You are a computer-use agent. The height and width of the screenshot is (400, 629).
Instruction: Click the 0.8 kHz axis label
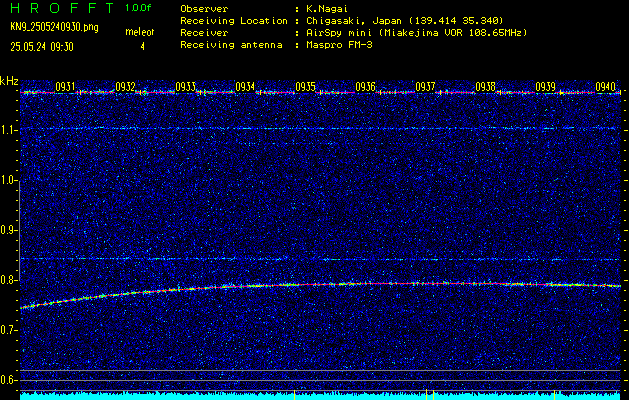point(8,280)
